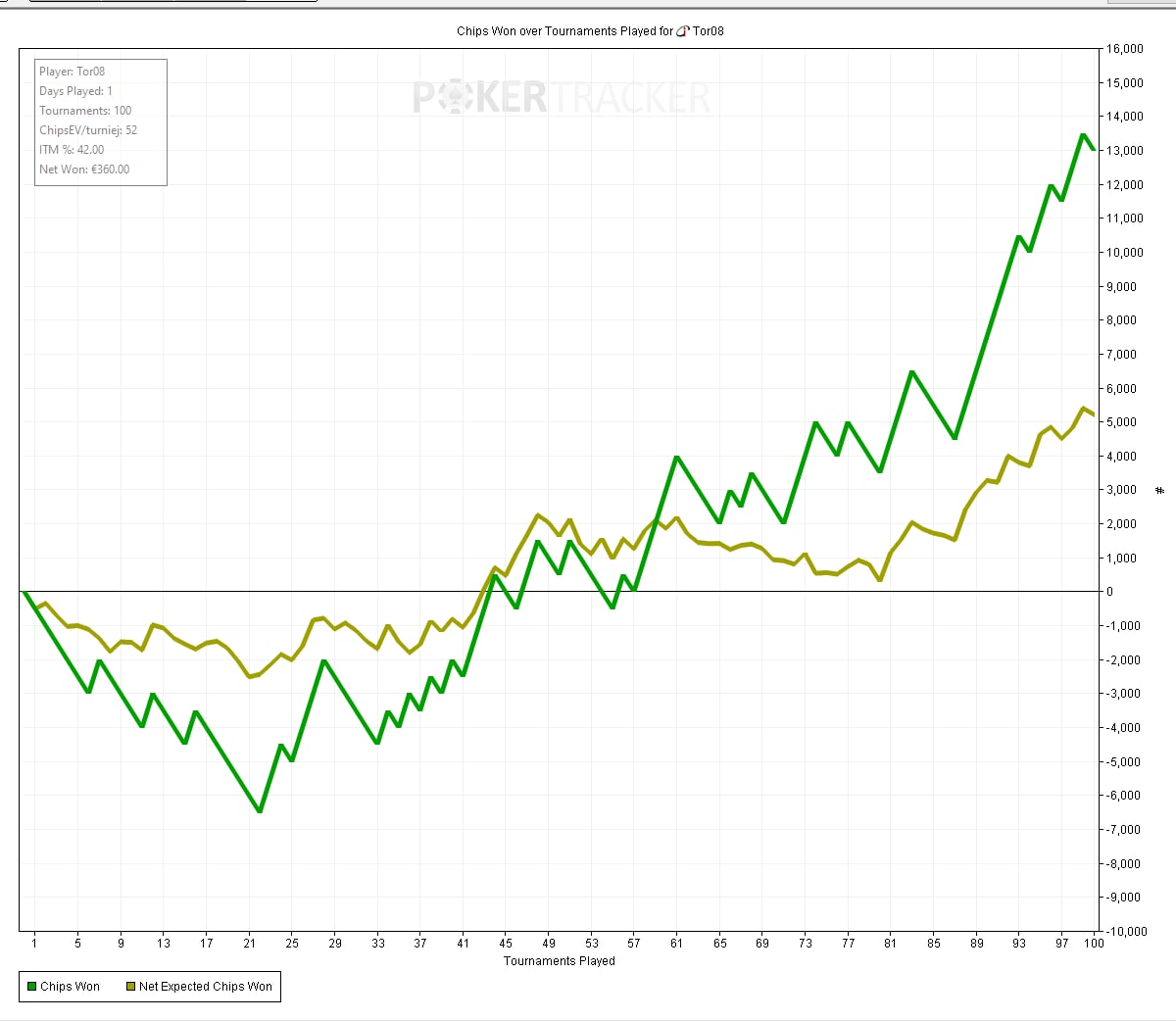Click the PokerTracker chip logo watermark
The width and height of the screenshot is (1176, 1021).
[x=454, y=97]
